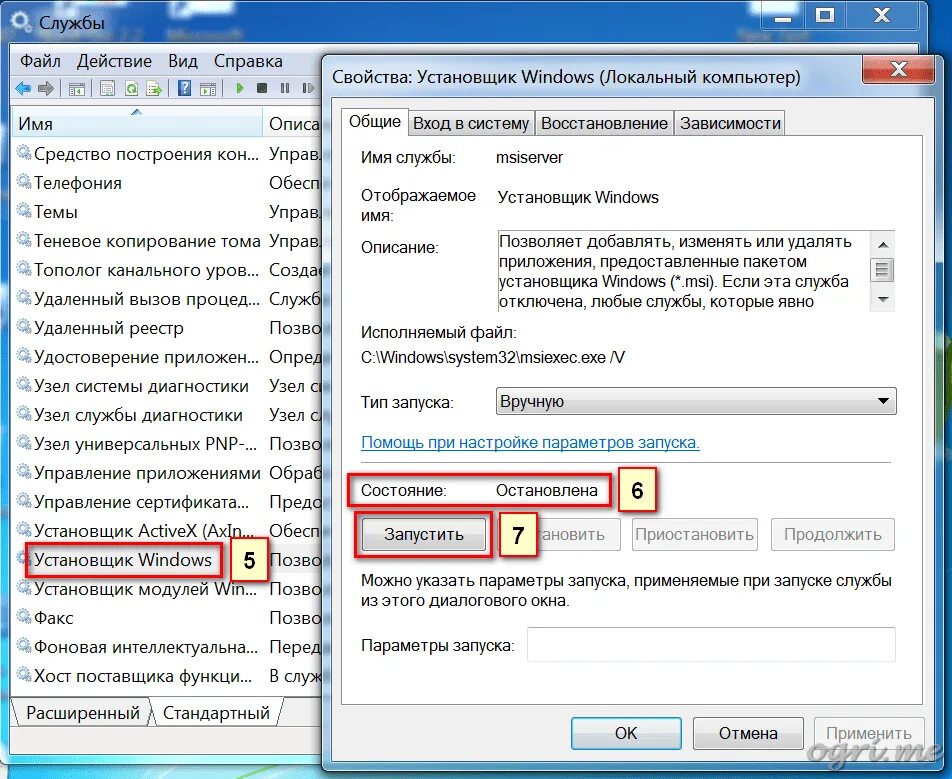Open the Действие menu
The width and height of the screenshot is (952, 779).
coord(114,61)
